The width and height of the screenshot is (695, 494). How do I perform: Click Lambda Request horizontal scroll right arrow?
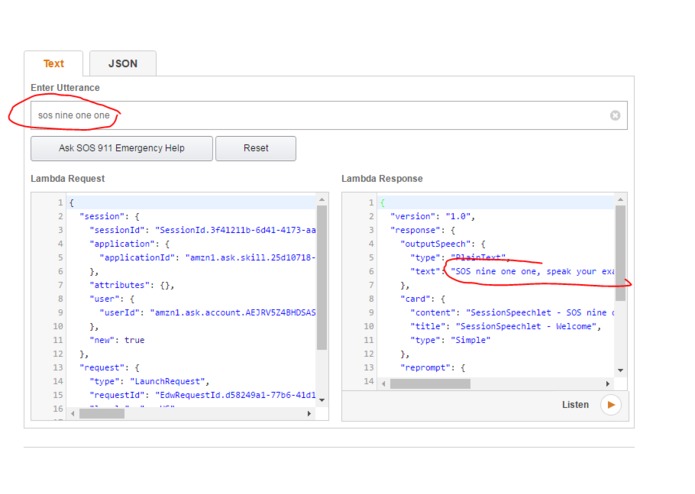click(309, 413)
